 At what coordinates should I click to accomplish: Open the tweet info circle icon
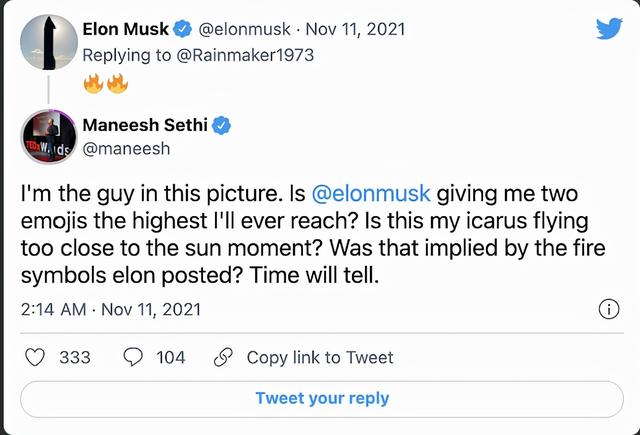pos(608,310)
